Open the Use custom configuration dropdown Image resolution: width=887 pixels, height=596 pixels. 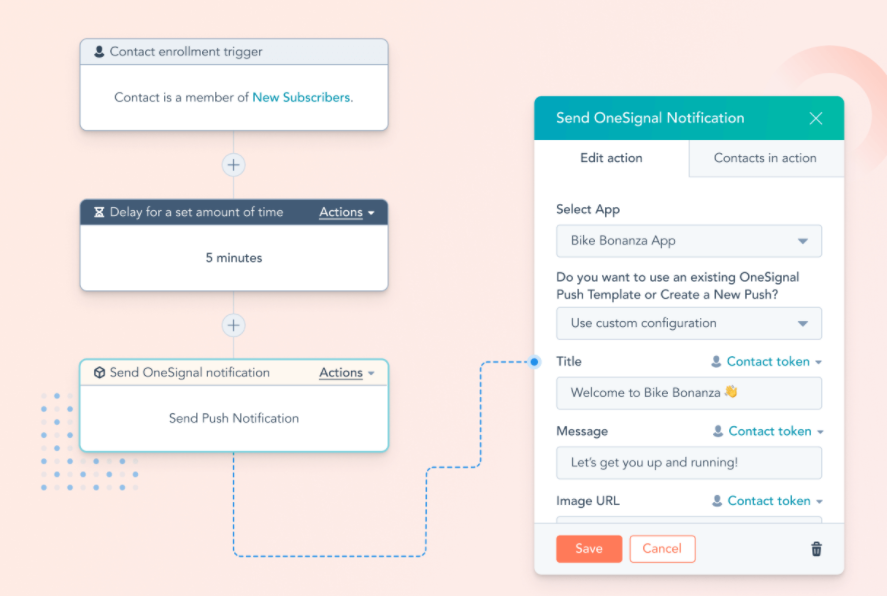(x=688, y=323)
